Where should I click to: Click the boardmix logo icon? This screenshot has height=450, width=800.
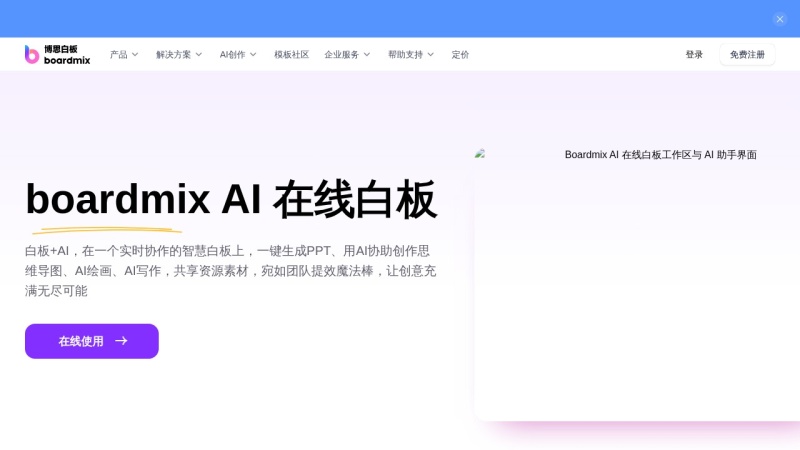tap(32, 55)
